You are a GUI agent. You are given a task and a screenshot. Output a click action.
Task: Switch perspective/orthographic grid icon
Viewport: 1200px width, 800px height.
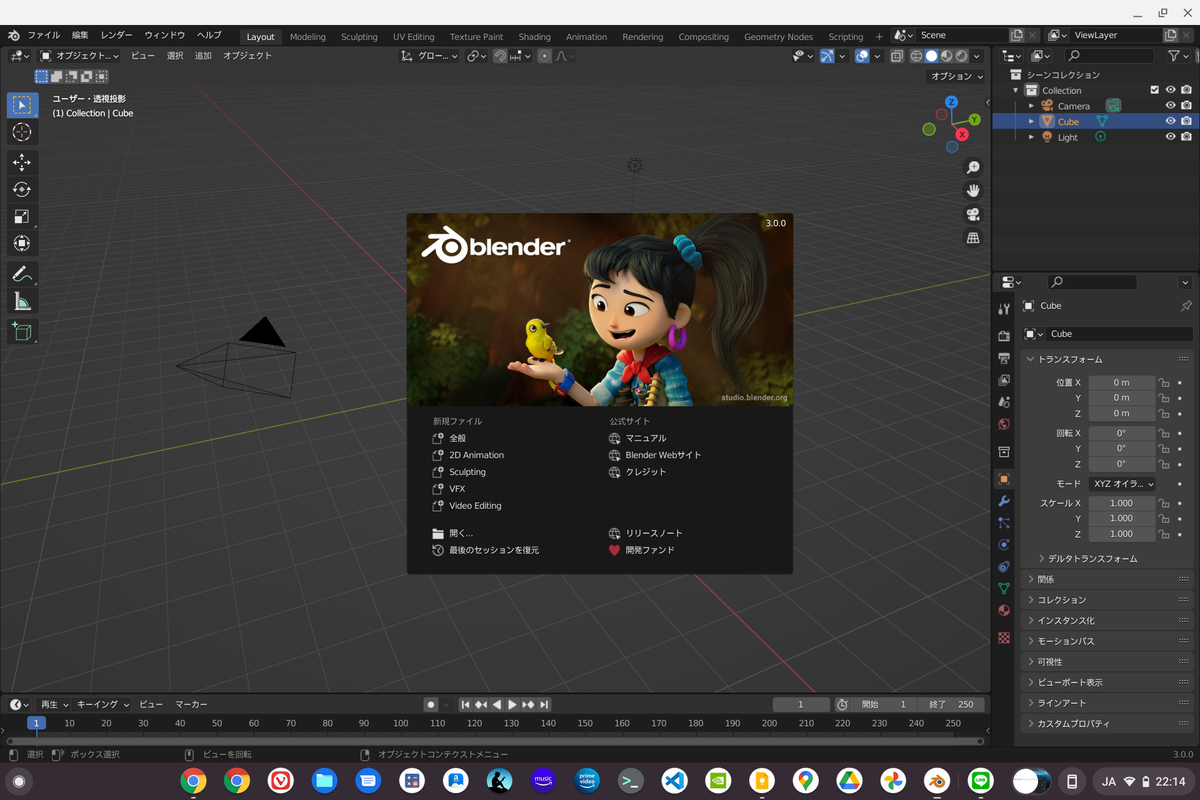(x=973, y=238)
